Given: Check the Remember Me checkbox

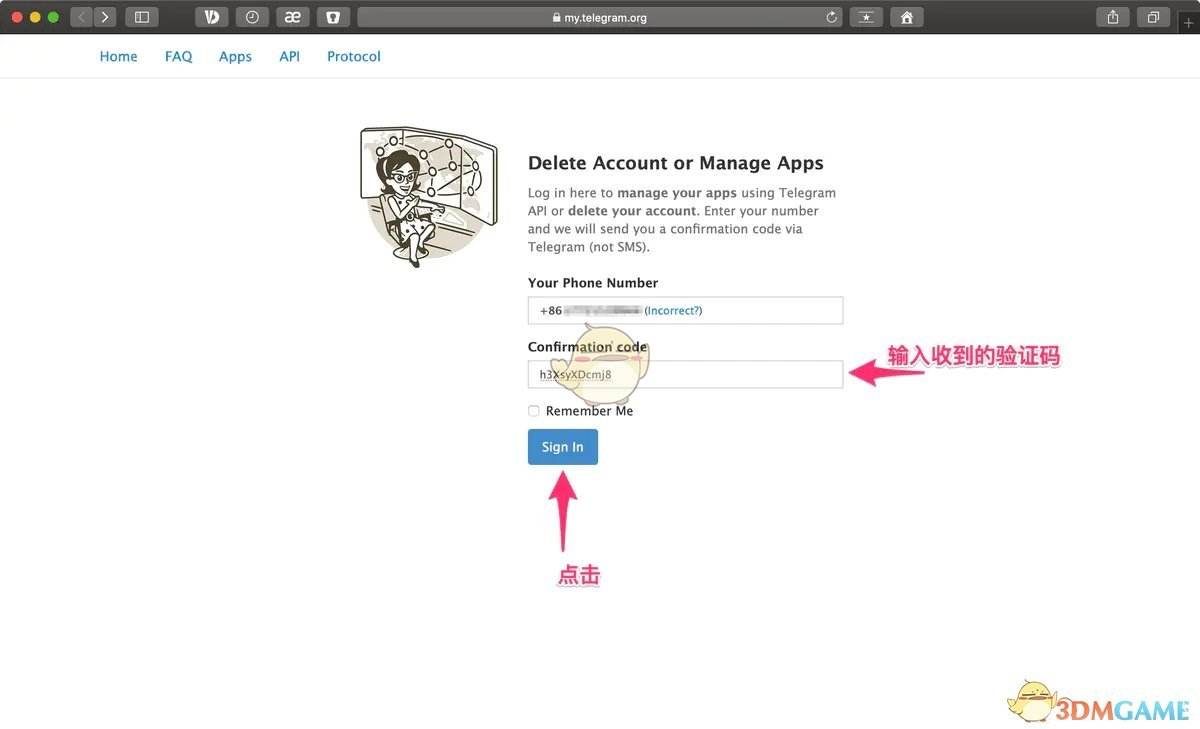Looking at the screenshot, I should point(534,411).
